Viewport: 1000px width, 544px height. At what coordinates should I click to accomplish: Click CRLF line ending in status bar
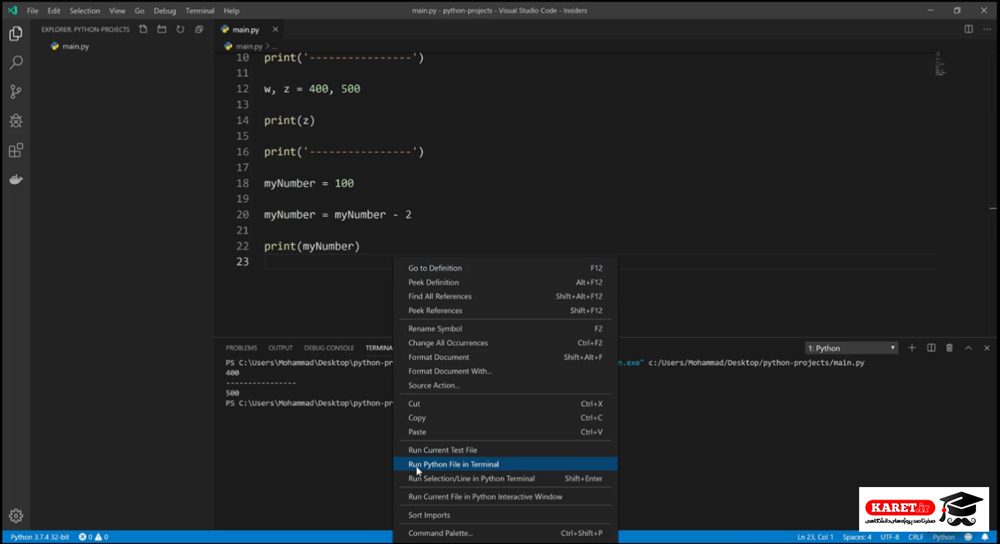[915, 537]
